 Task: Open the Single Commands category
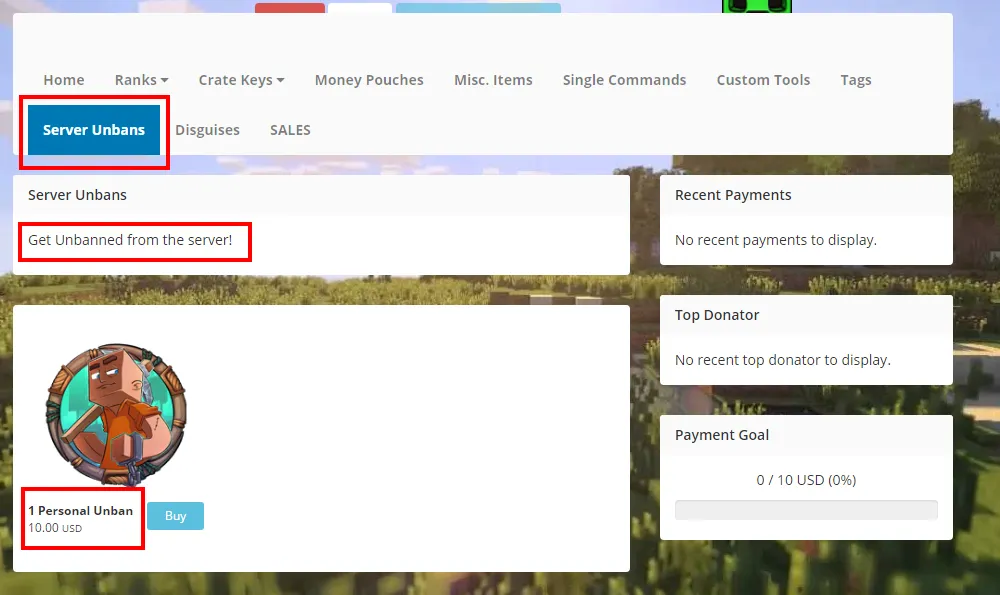point(624,80)
